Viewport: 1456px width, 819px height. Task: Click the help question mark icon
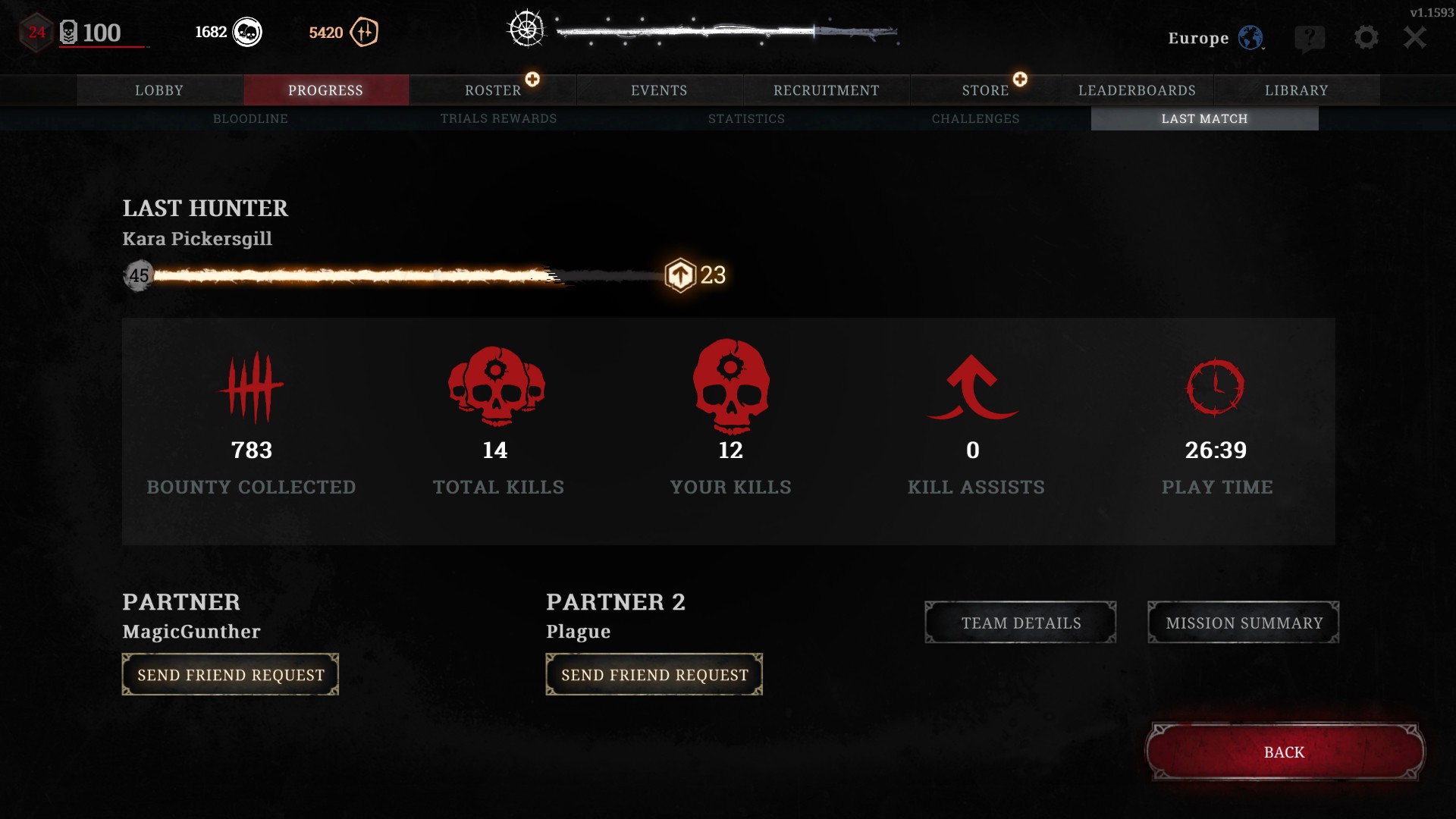[x=1310, y=38]
